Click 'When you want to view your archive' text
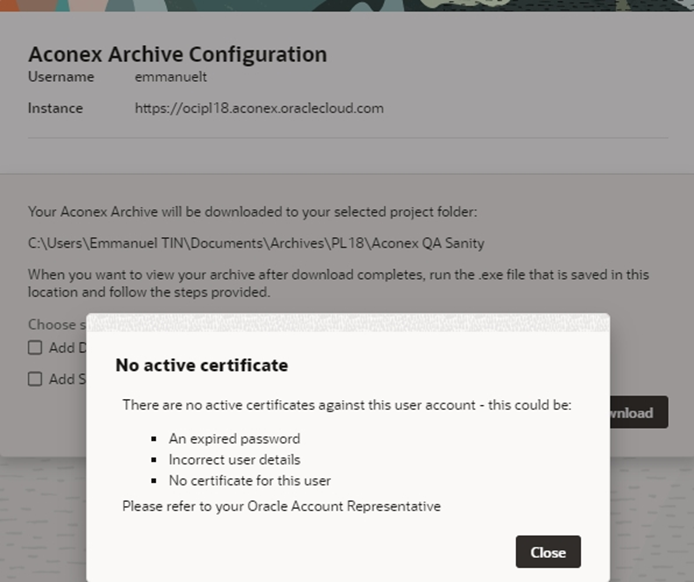 pos(339,283)
